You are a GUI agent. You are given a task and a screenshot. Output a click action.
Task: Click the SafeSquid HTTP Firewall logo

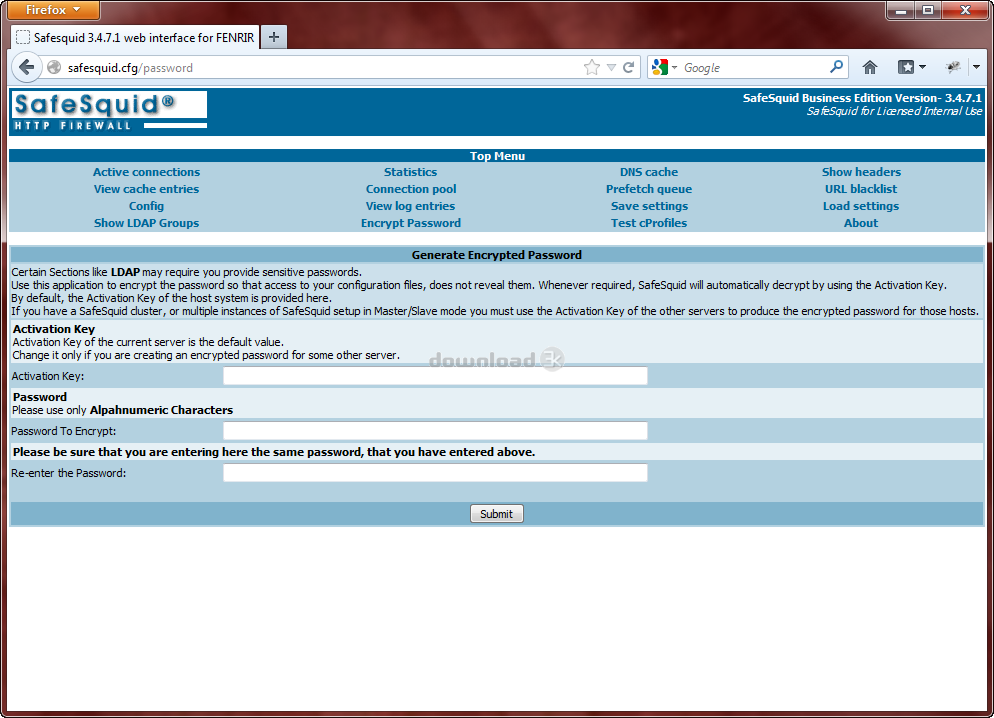point(109,111)
